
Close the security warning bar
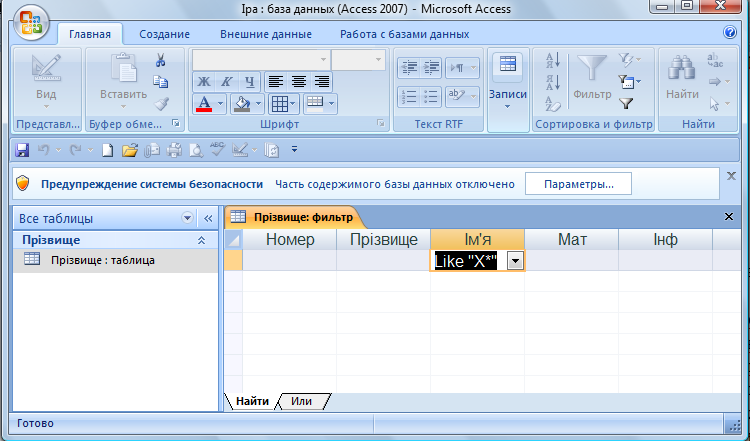(x=731, y=176)
